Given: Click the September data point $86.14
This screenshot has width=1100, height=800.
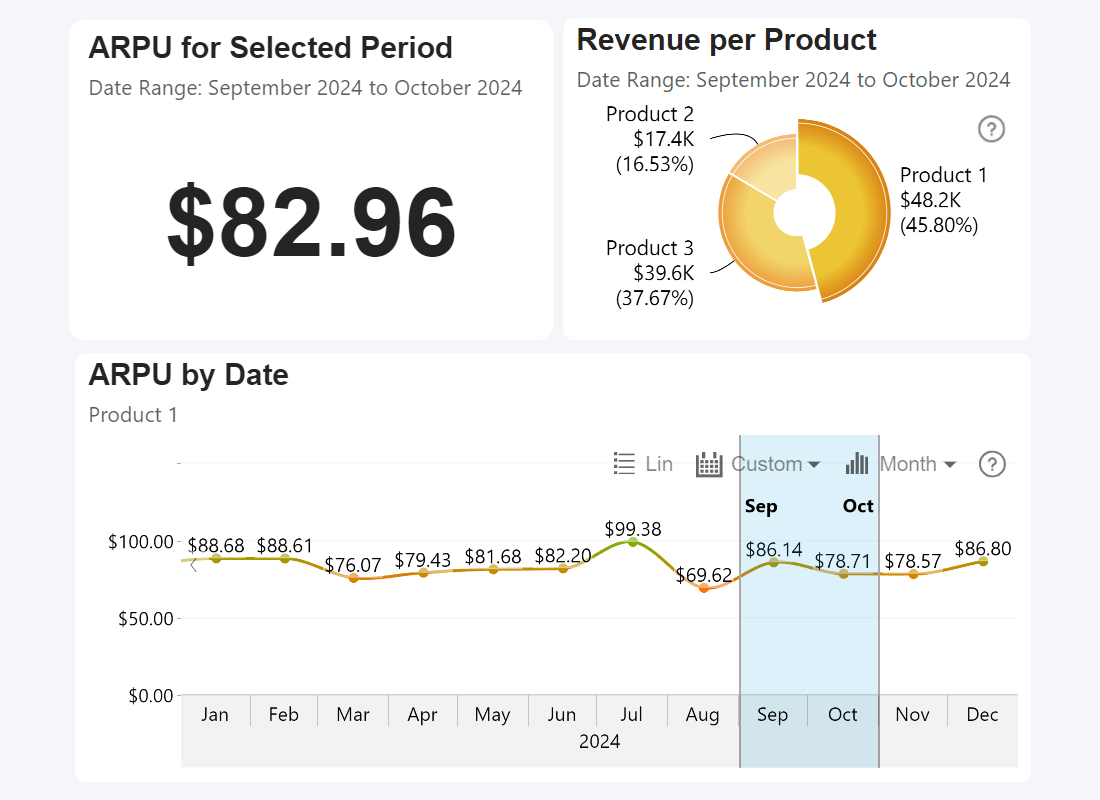Looking at the screenshot, I should [774, 562].
